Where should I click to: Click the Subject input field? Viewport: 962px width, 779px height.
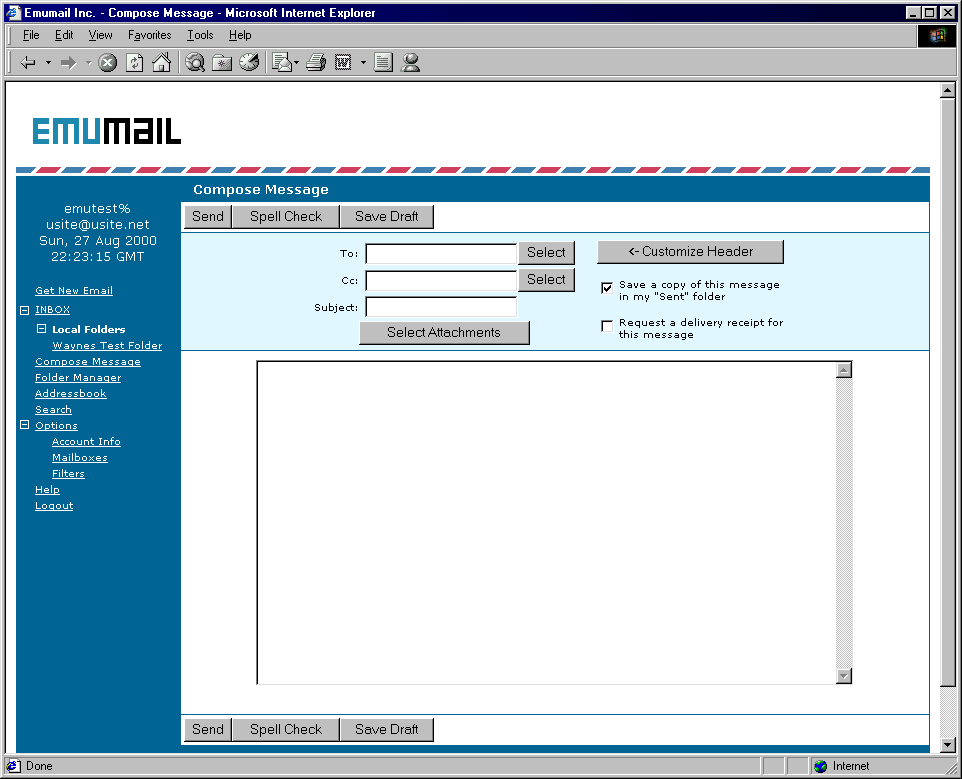(x=441, y=307)
